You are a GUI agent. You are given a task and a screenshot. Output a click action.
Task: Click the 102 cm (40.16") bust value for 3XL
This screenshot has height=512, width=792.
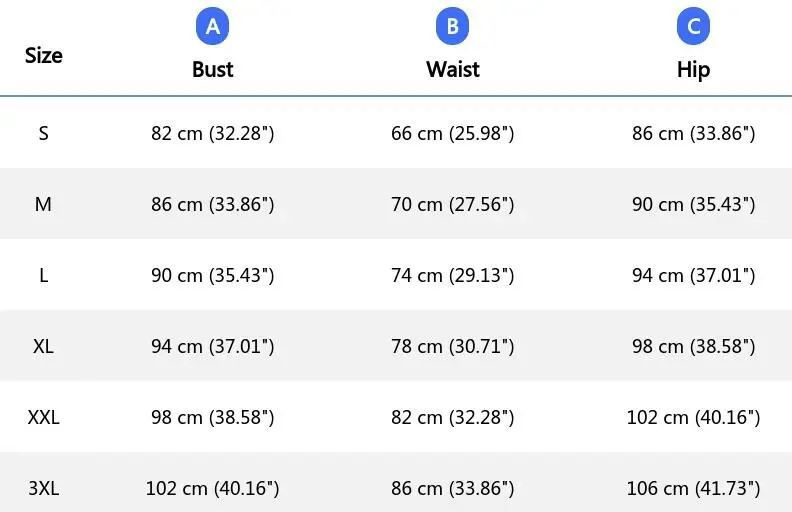tap(213, 489)
